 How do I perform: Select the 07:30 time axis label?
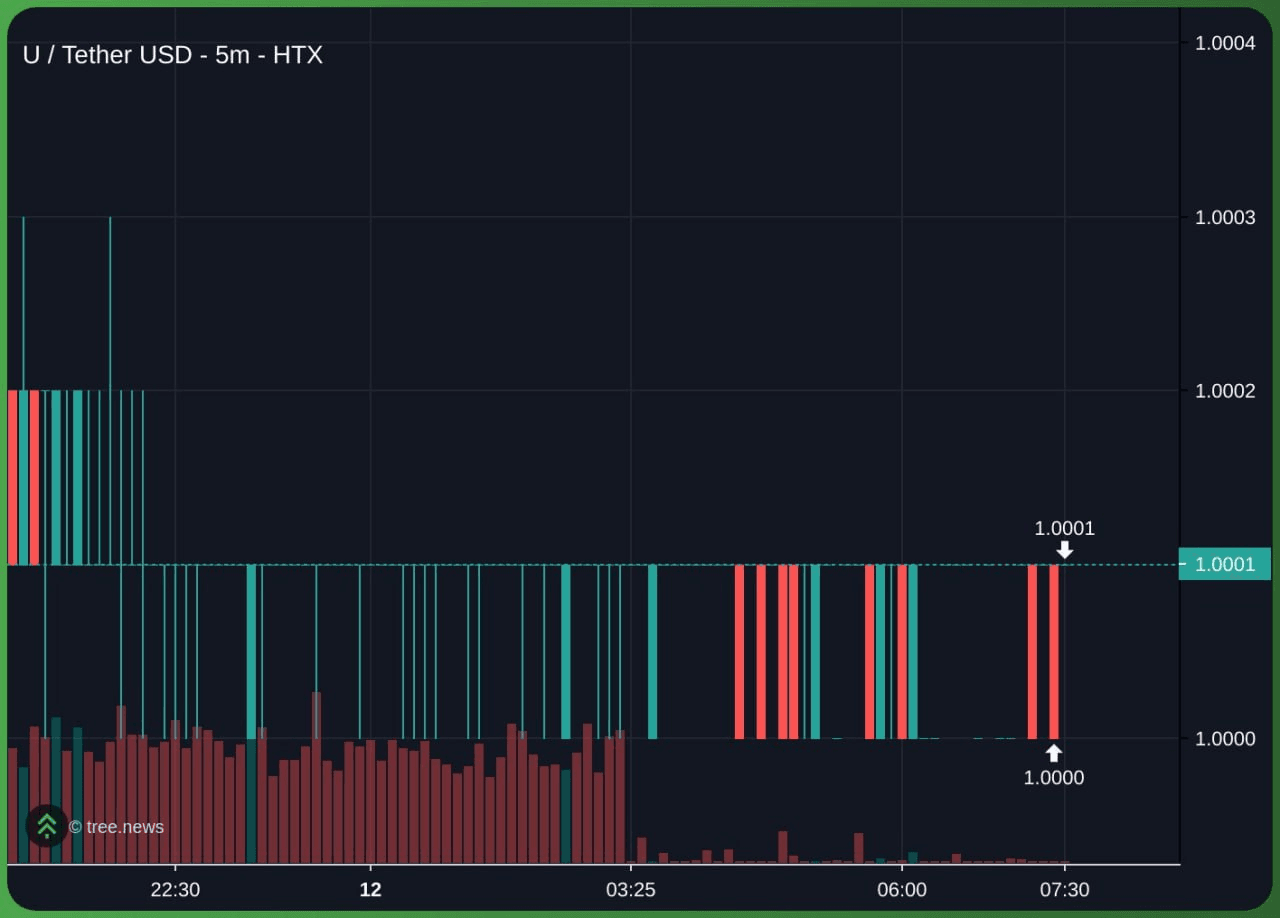tap(1065, 890)
